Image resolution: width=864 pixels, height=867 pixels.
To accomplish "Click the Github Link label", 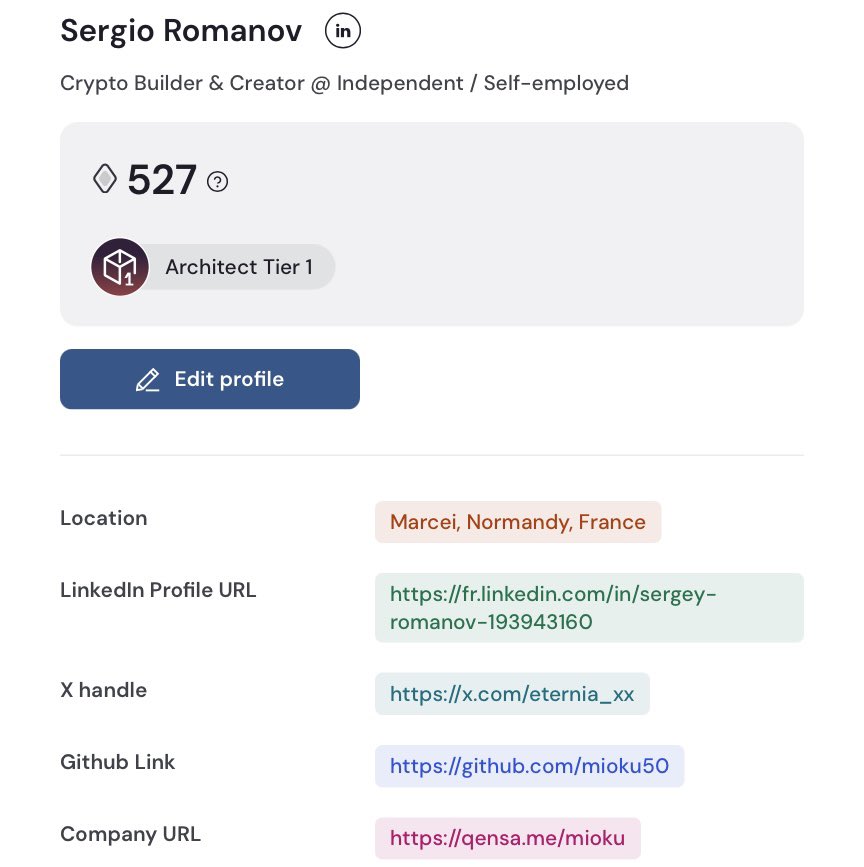I will pos(118,762).
